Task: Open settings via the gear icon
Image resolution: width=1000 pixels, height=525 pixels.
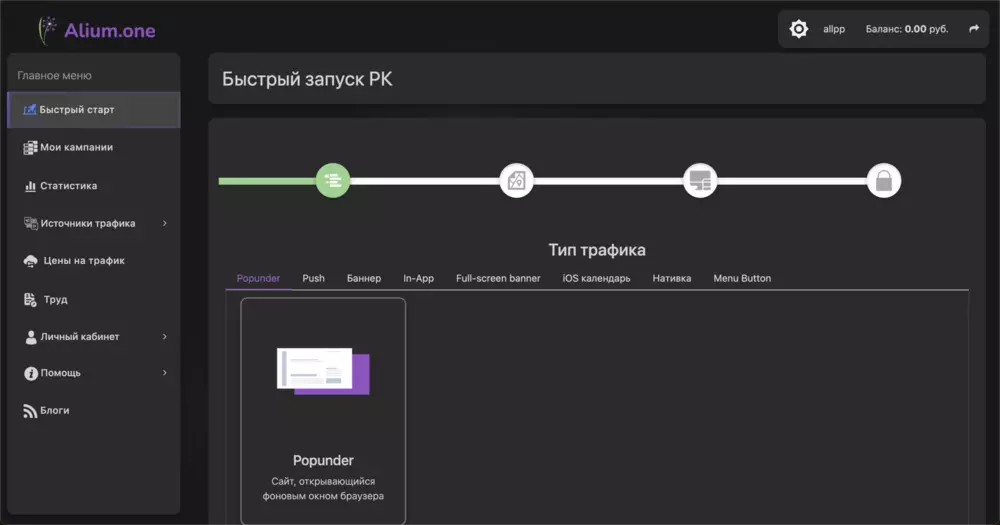Action: (798, 29)
